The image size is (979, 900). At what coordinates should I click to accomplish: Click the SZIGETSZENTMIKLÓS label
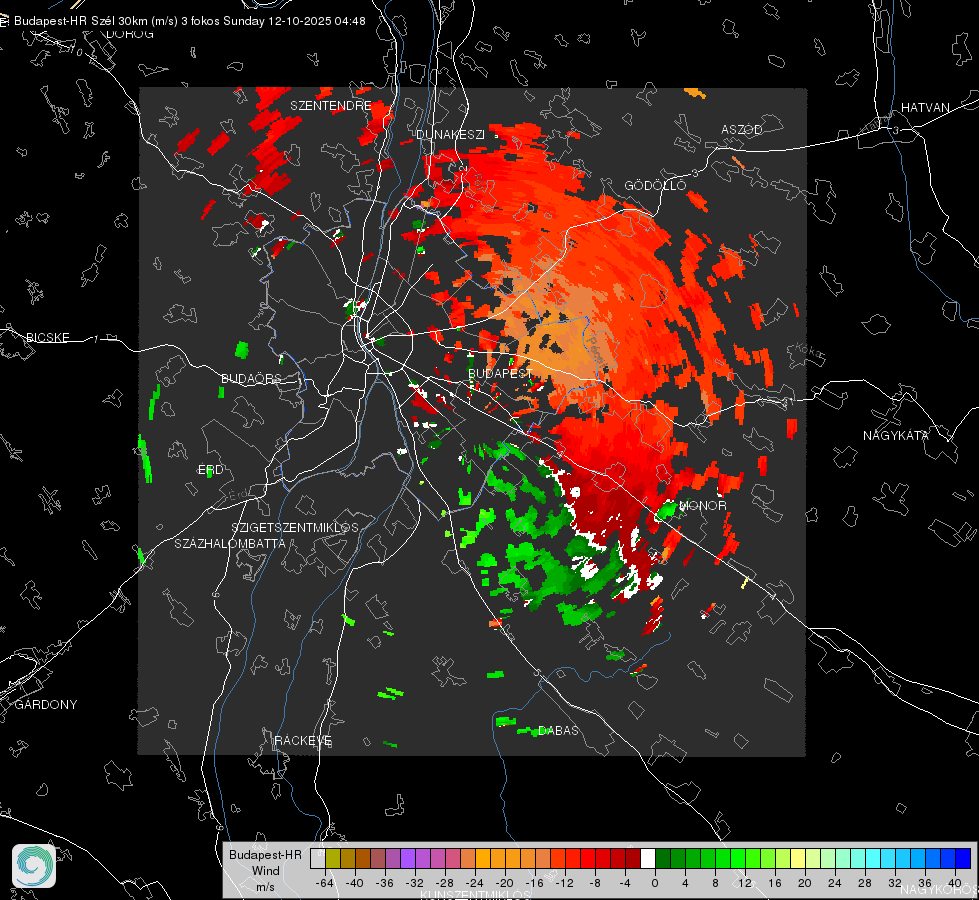[295, 528]
